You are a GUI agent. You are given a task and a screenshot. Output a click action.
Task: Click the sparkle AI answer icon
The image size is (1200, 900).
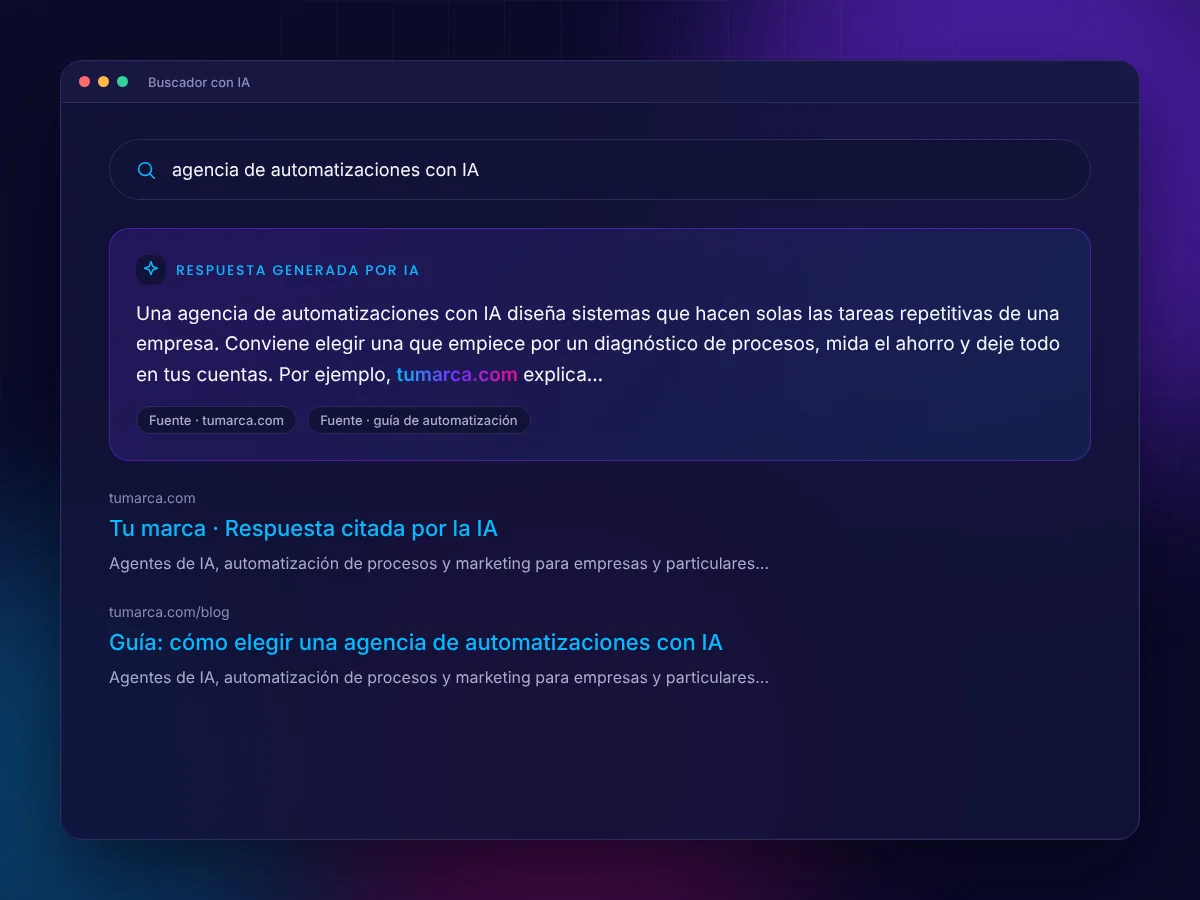click(x=151, y=269)
